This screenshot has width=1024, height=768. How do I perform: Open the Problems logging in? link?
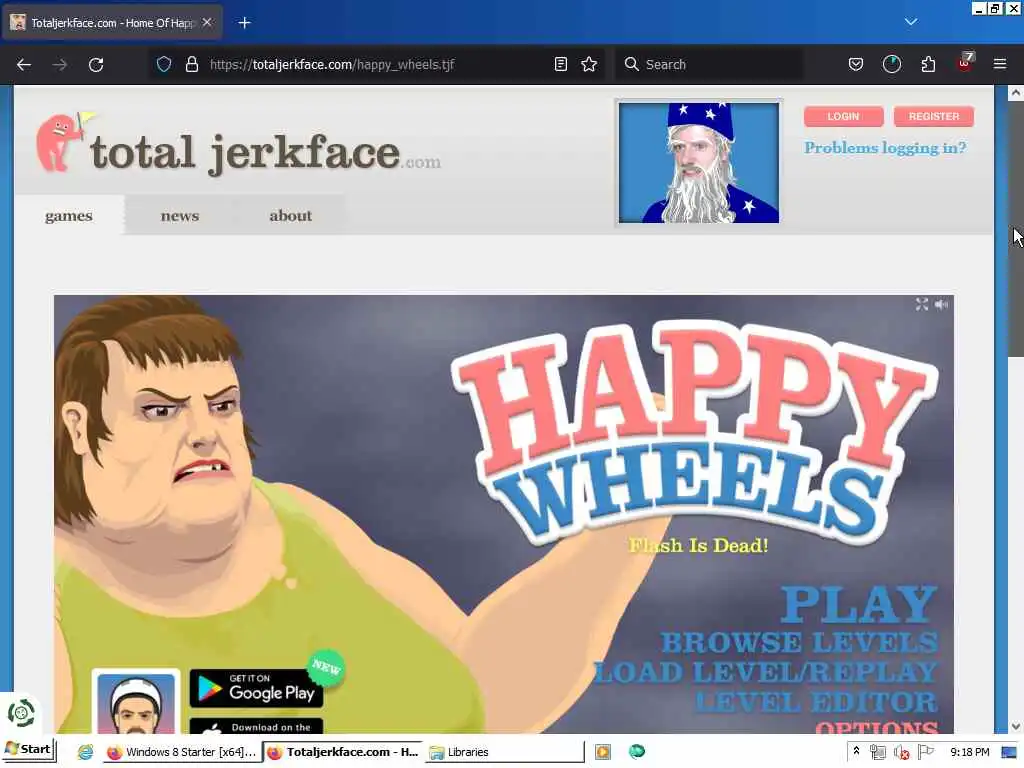point(885,148)
